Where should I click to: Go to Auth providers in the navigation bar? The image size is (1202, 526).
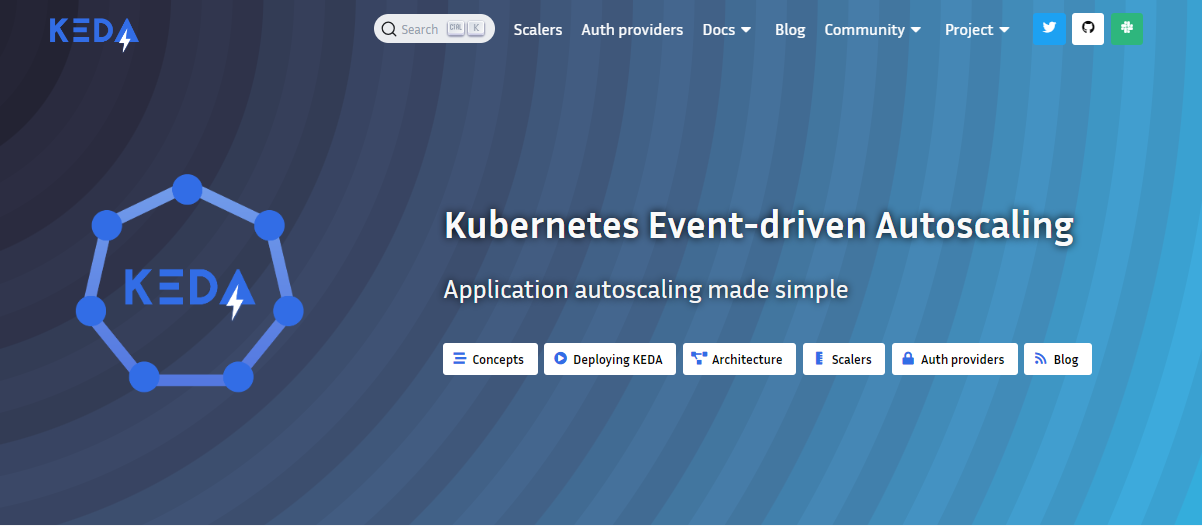point(632,30)
